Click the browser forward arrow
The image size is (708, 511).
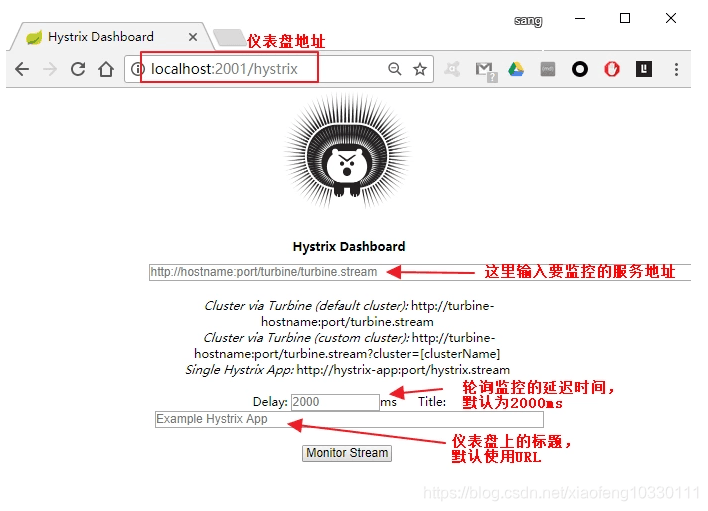[50, 69]
